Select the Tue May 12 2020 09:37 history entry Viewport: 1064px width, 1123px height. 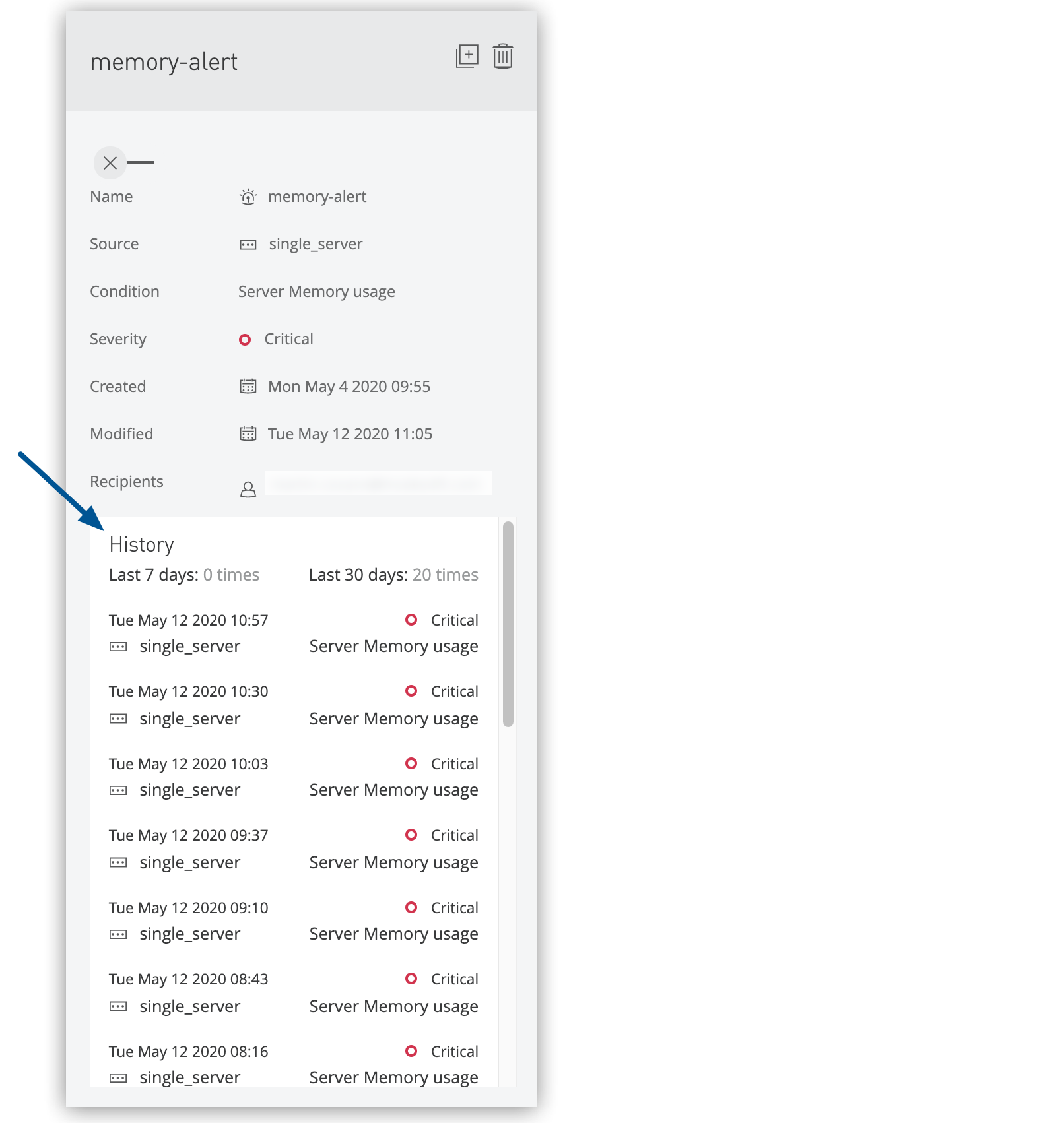pyautogui.click(x=188, y=835)
